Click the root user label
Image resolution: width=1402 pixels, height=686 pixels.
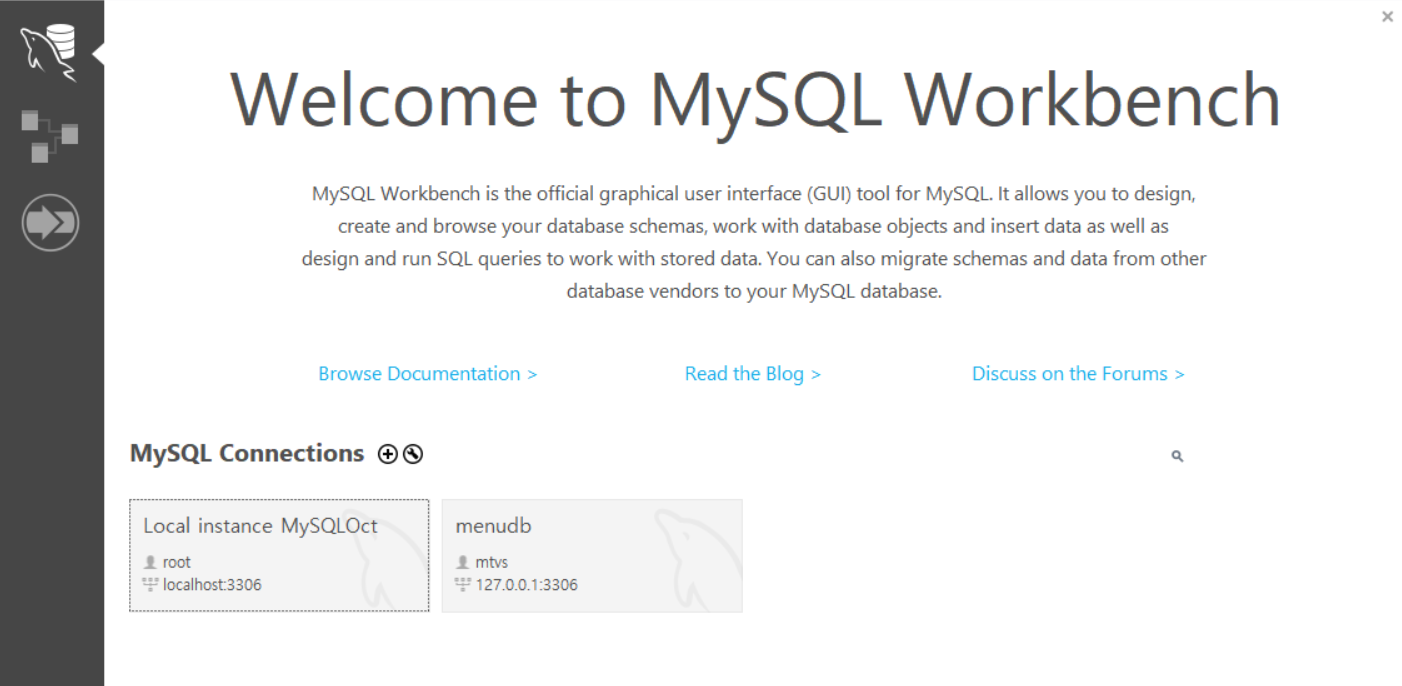point(177,562)
